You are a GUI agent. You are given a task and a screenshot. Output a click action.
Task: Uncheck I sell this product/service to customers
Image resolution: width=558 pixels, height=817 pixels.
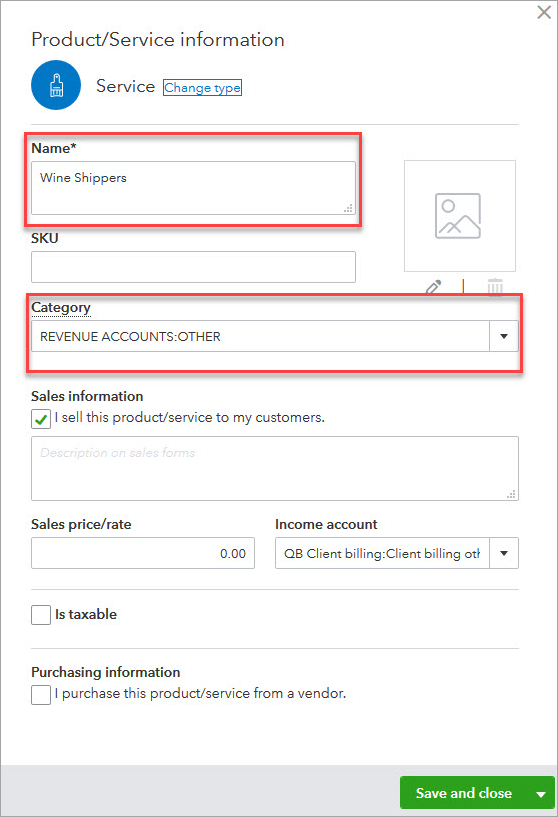coord(41,419)
